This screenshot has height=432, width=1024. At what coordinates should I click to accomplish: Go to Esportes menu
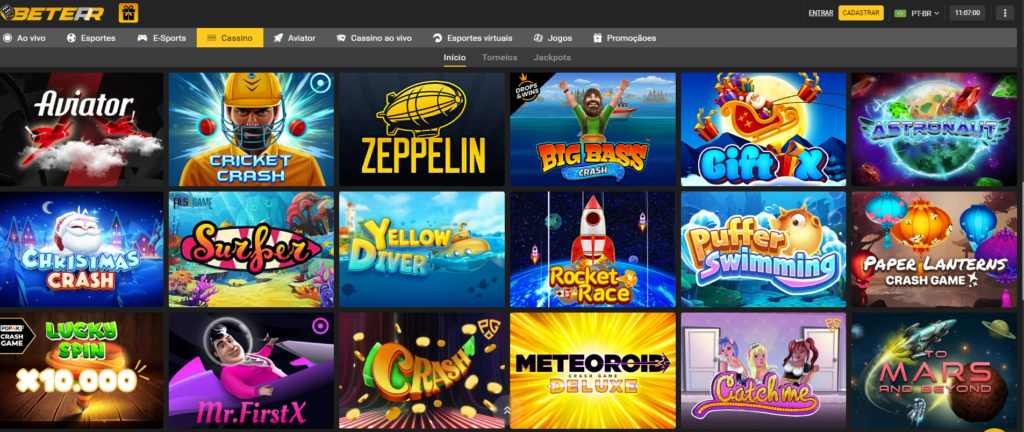91,38
